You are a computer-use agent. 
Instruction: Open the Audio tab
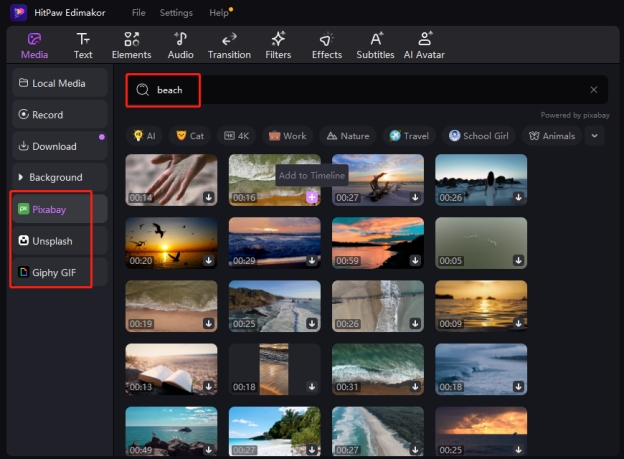point(180,46)
